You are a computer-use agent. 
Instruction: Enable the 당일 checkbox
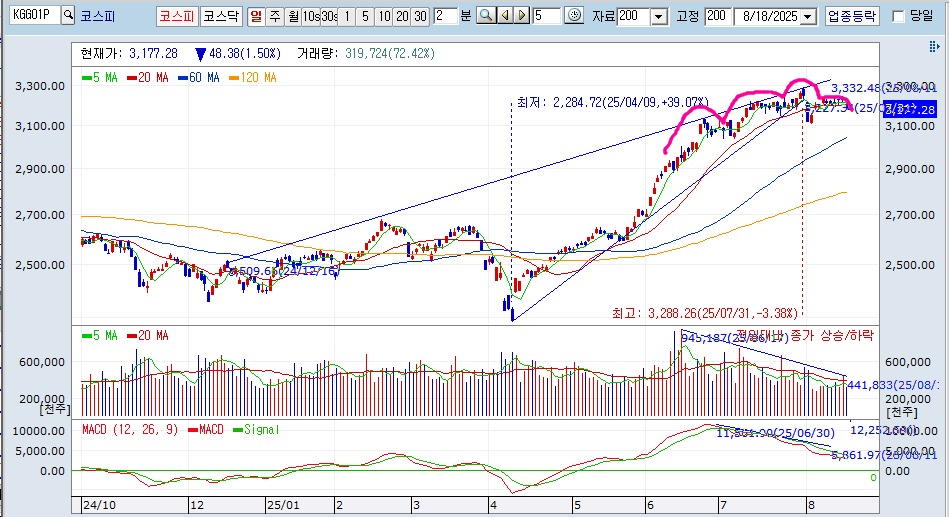point(899,16)
